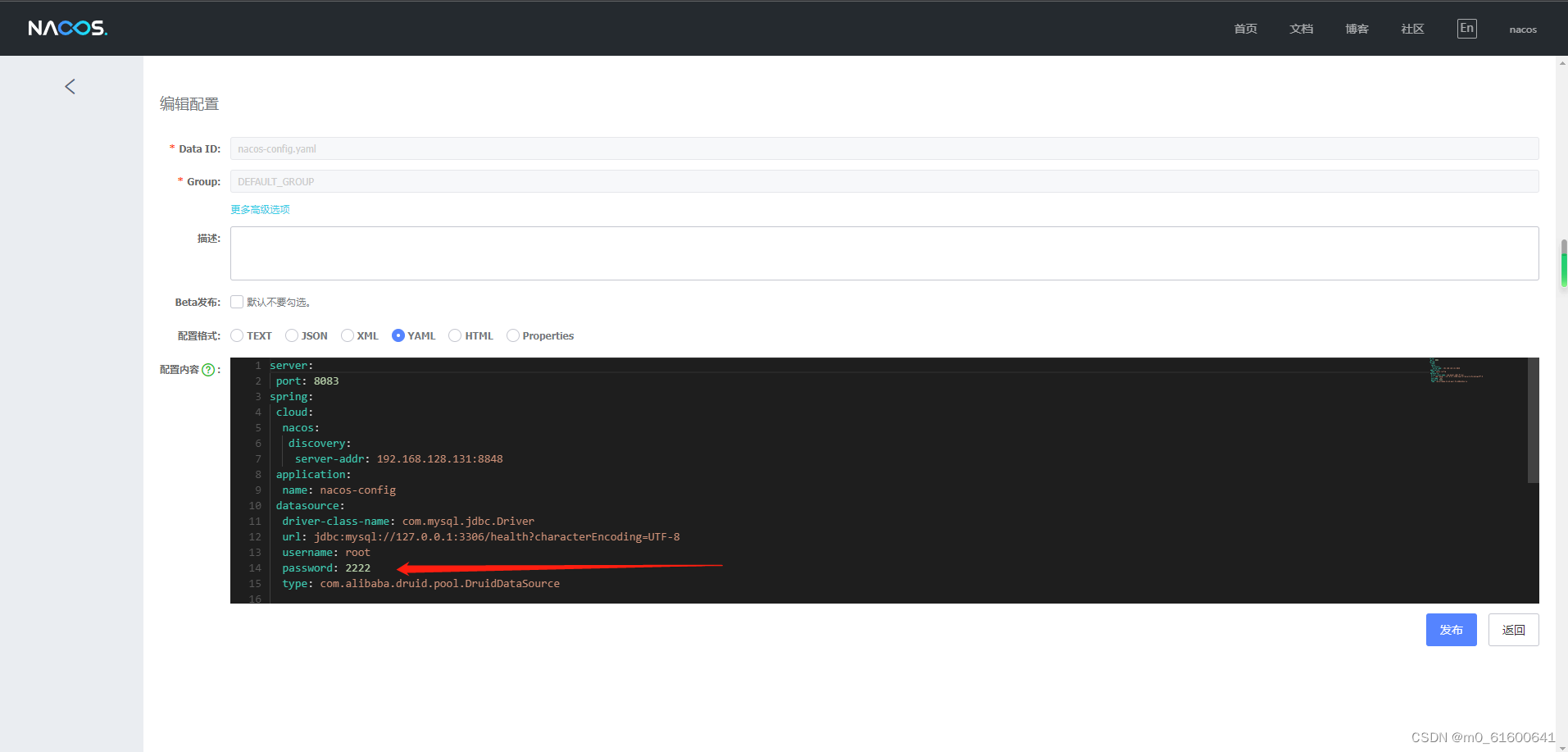Viewport: 1568px width, 752px height.
Task: Select the XML format radio button
Action: point(348,335)
